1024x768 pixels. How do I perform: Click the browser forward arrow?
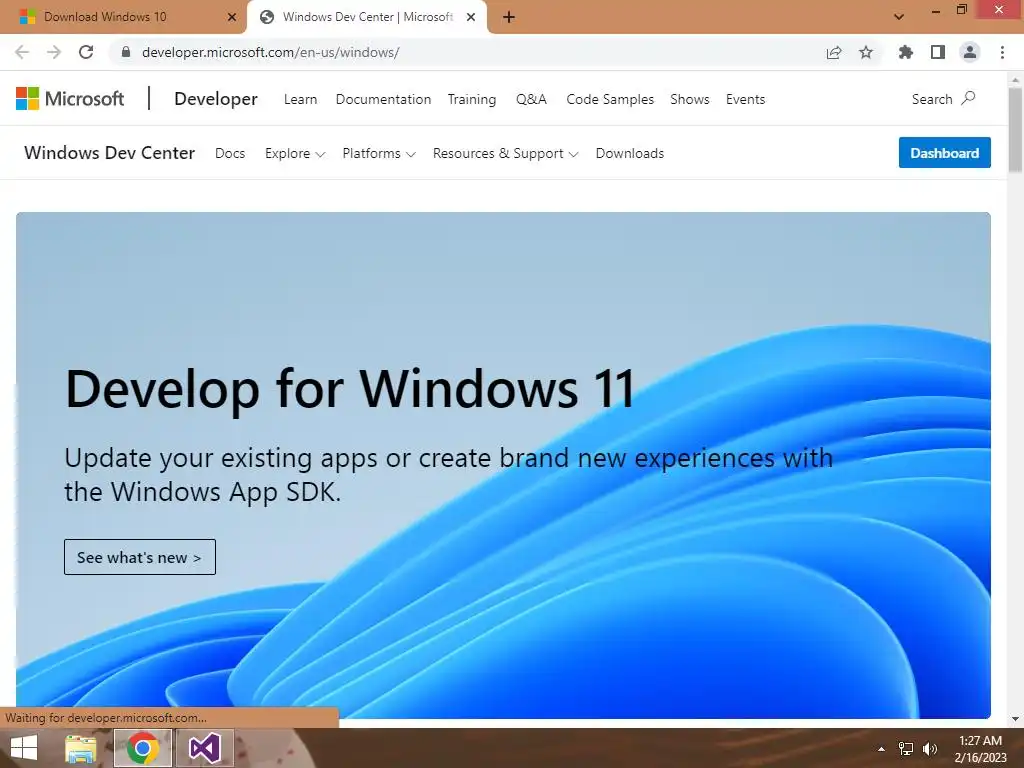(x=54, y=52)
